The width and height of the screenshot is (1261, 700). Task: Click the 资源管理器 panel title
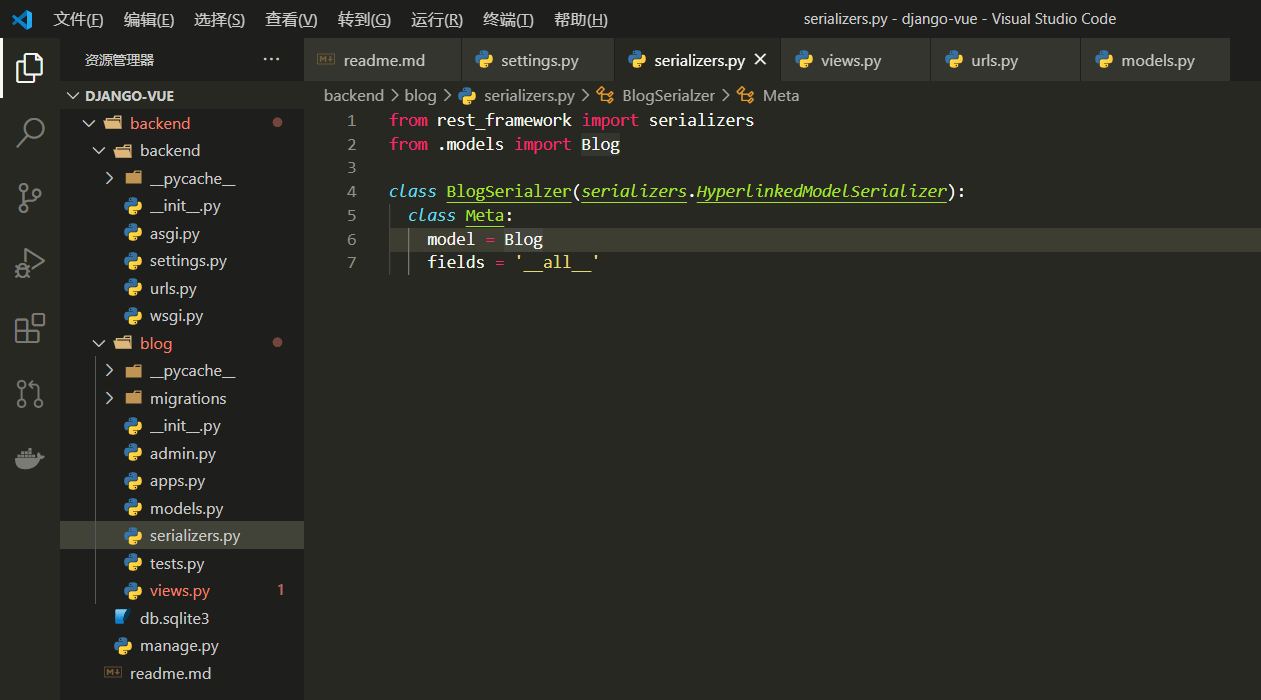click(x=119, y=60)
